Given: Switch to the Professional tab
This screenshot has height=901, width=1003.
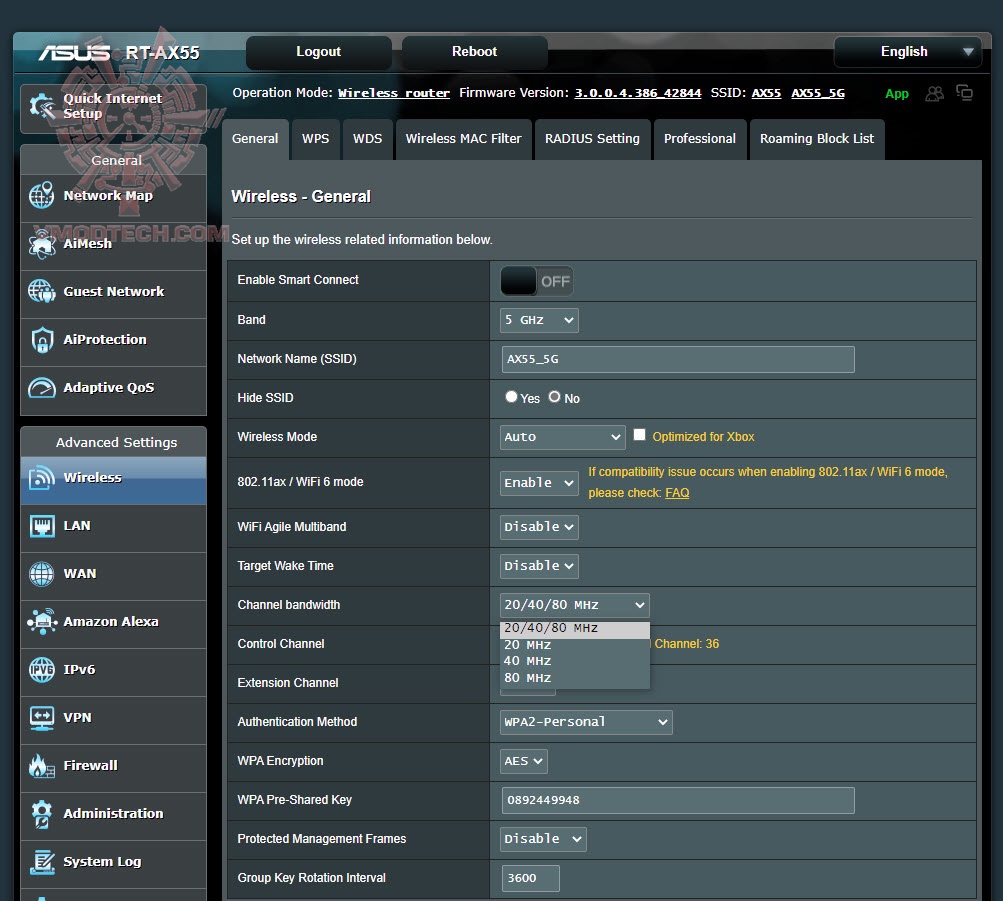Looking at the screenshot, I should point(700,139).
